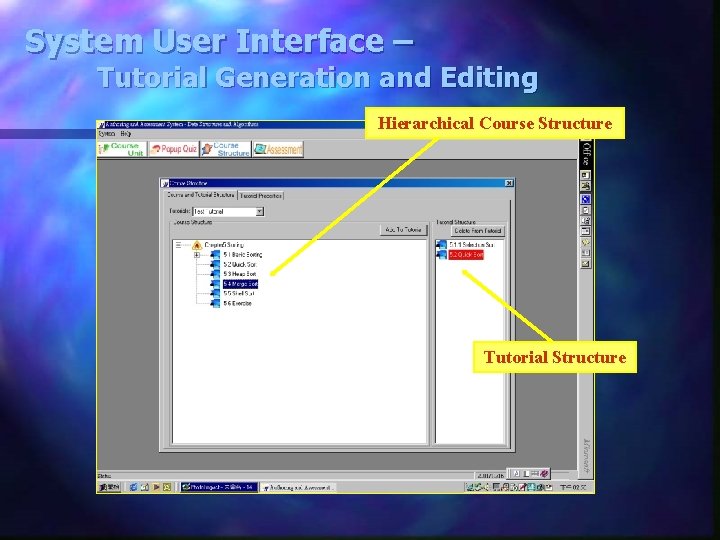Click the Delete From Tutorial button
This screenshot has height=540, width=720.
click(x=478, y=231)
